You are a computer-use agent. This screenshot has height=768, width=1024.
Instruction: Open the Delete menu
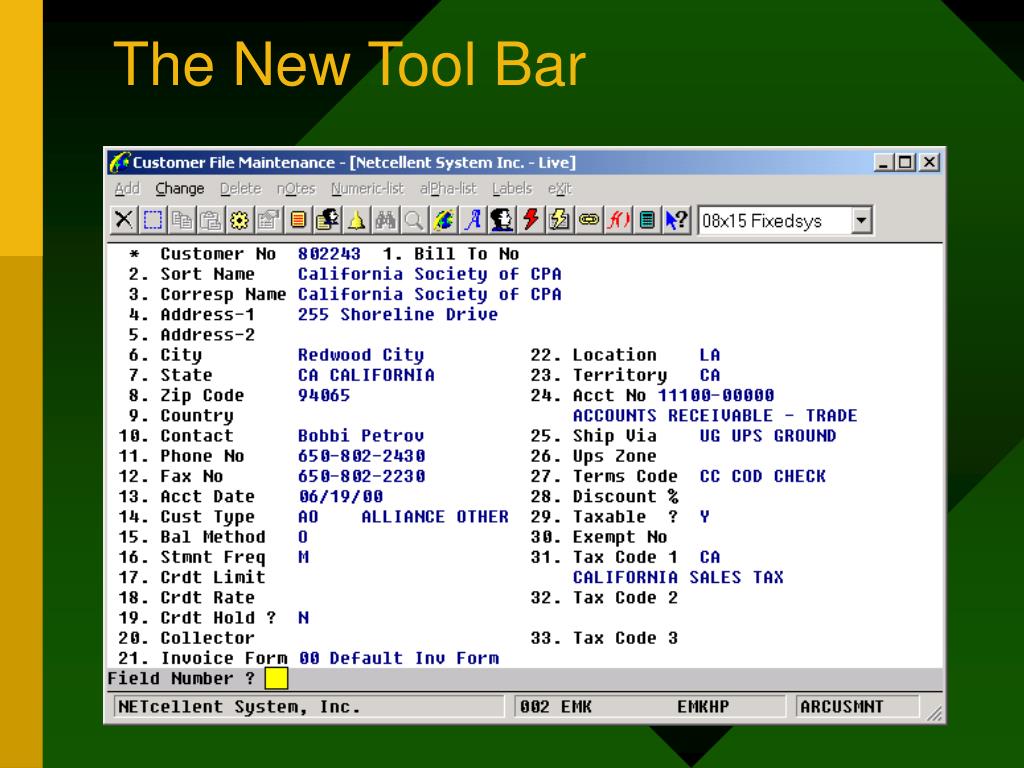[240, 189]
